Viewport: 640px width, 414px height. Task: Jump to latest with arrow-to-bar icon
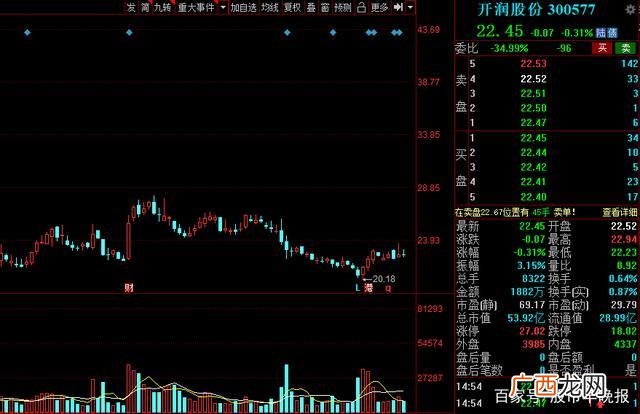pyautogui.click(x=398, y=7)
